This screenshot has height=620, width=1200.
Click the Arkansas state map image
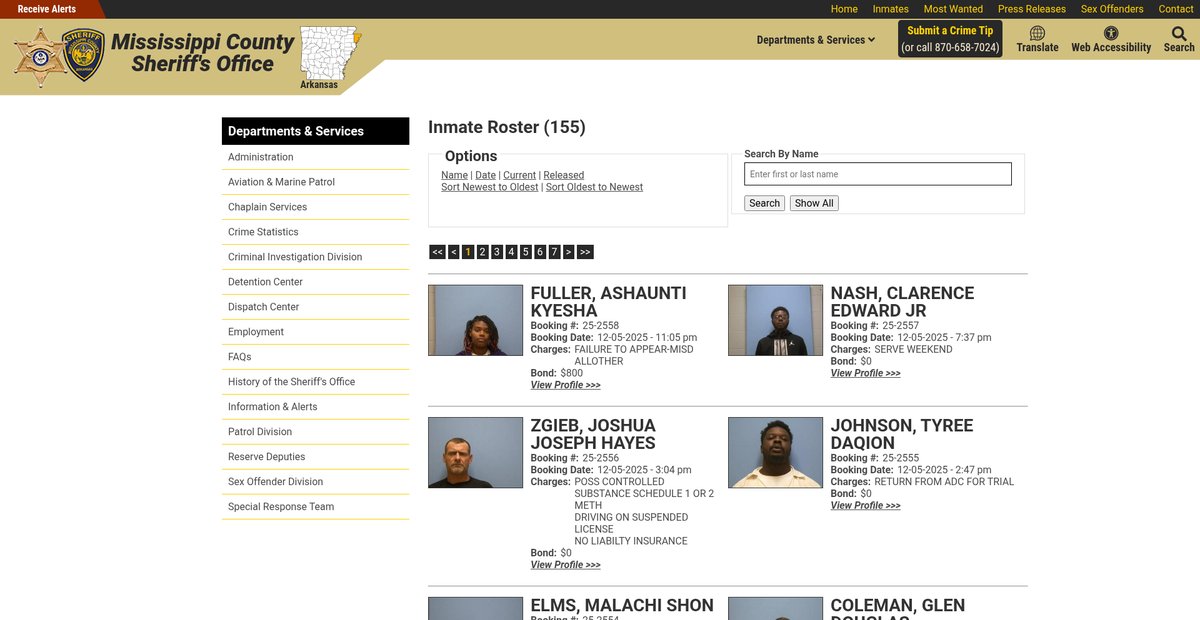coord(330,54)
